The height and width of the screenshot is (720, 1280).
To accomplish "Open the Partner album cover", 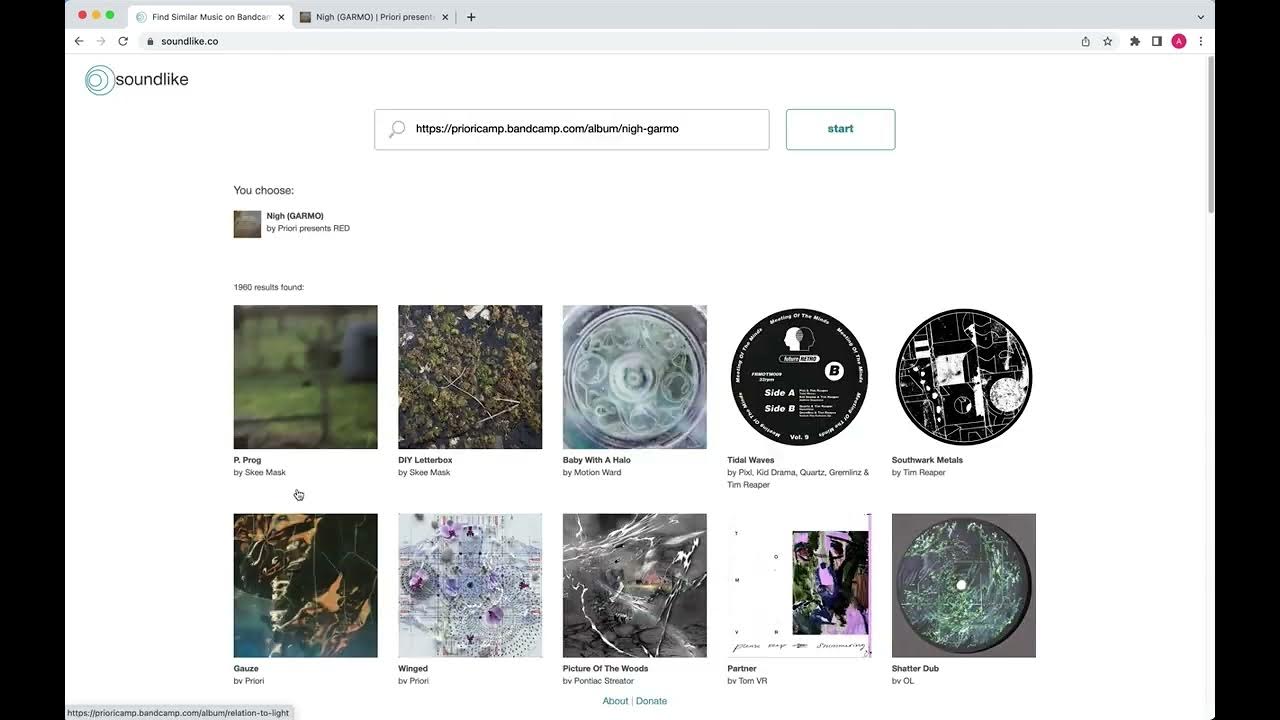I will pyautogui.click(x=799, y=586).
